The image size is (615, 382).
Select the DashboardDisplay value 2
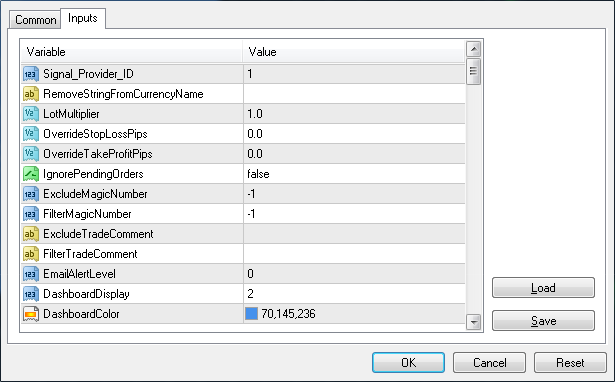pos(354,294)
